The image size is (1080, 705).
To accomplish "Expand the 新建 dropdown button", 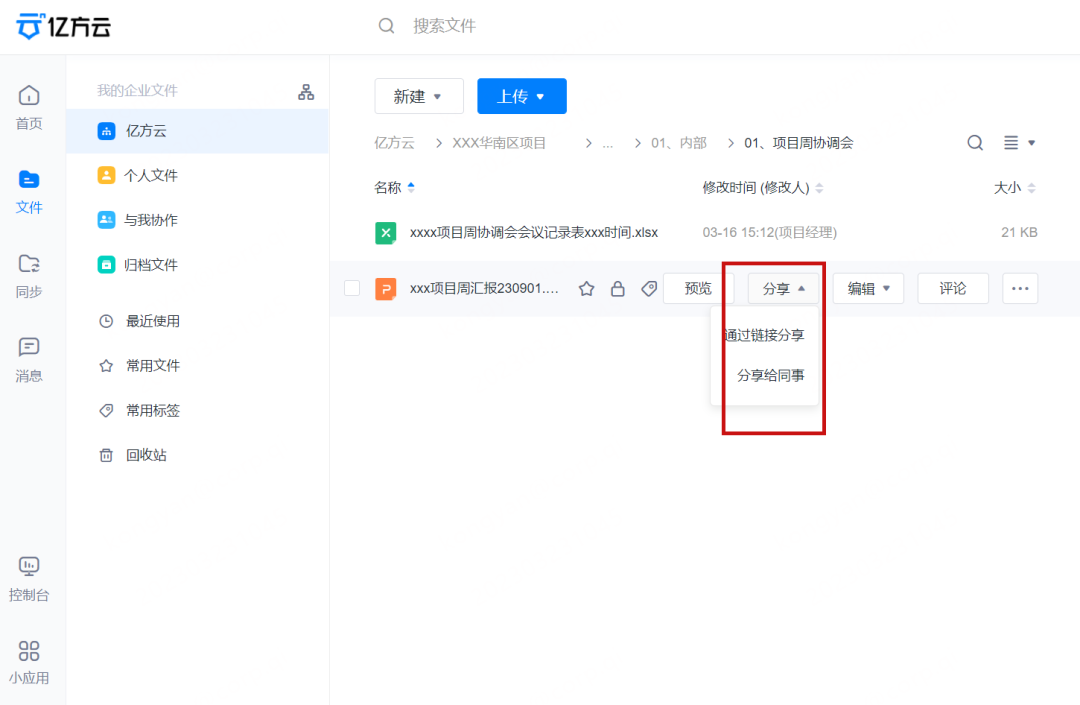I will [419, 96].
